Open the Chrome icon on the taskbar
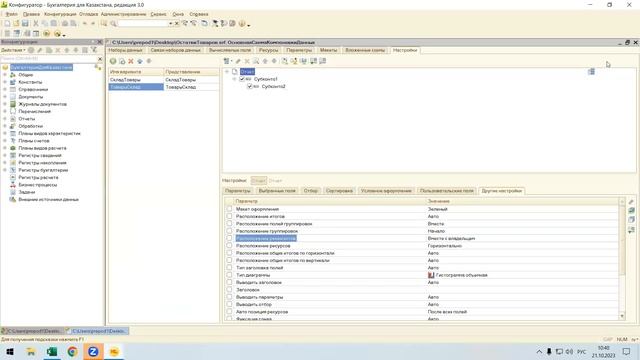Image resolution: width=640 pixels, height=360 pixels. [x=72, y=351]
